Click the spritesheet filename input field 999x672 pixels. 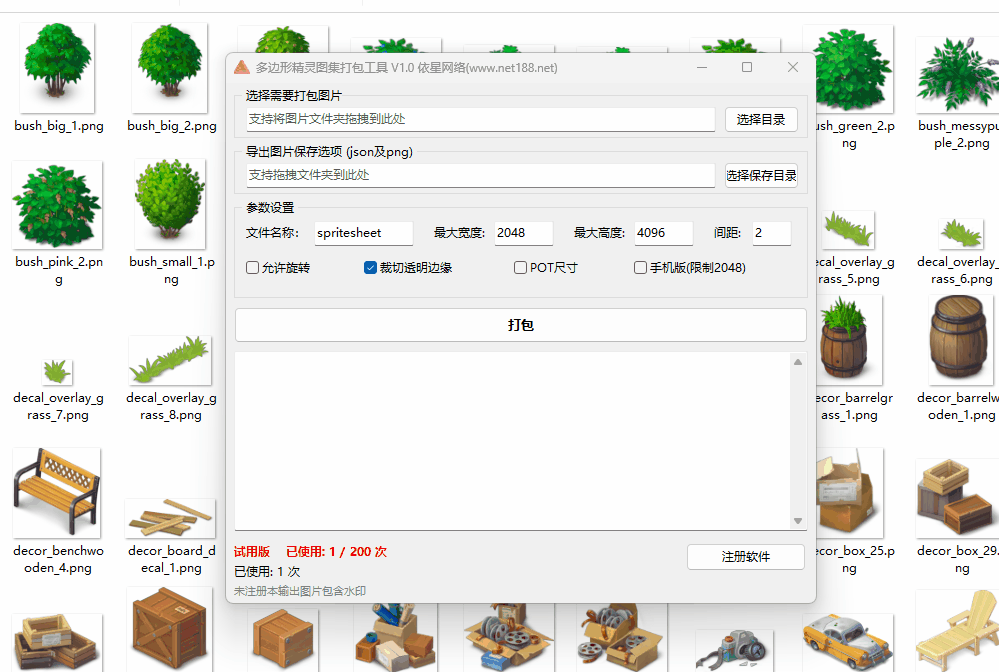click(x=362, y=232)
